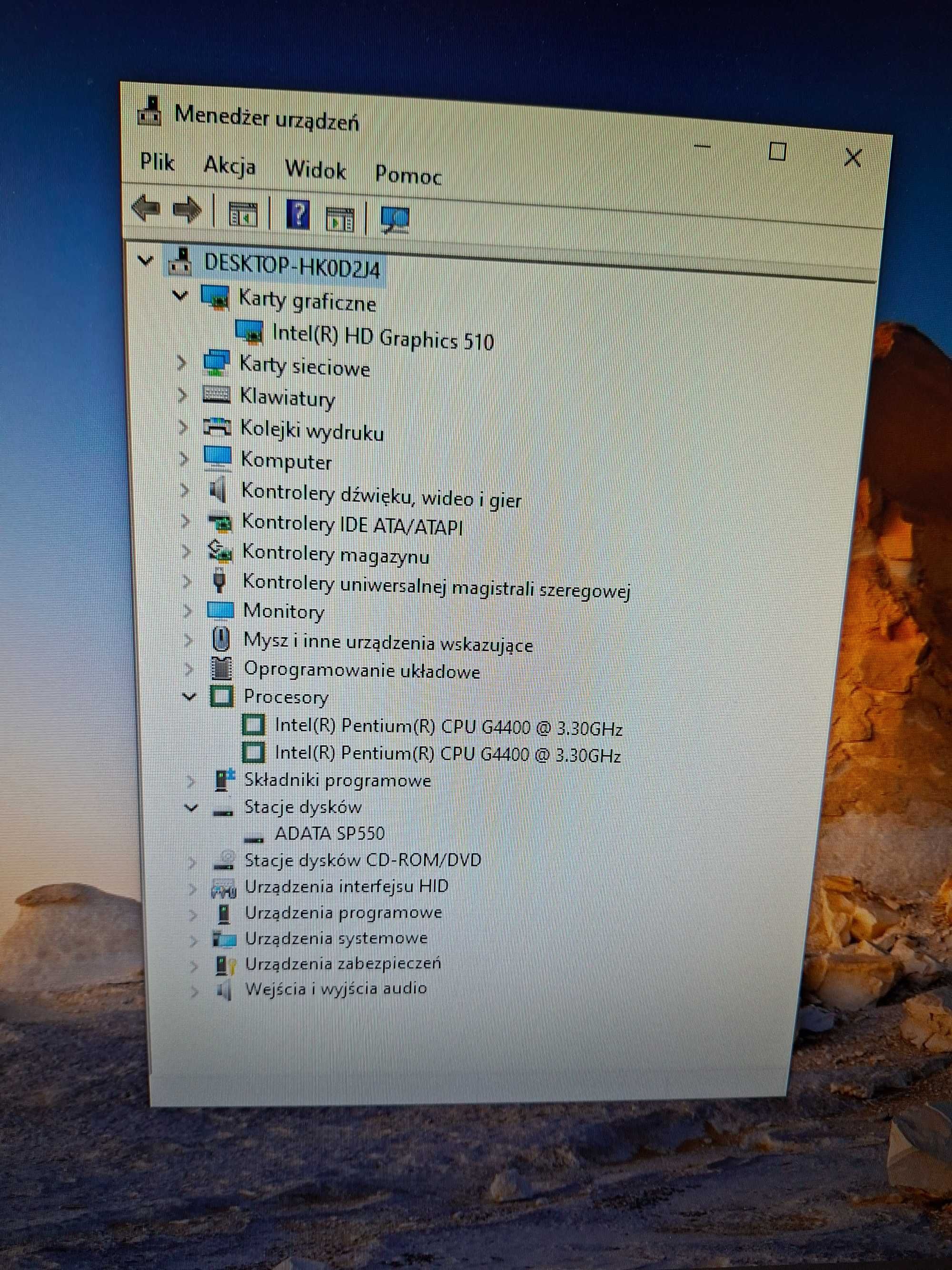The height and width of the screenshot is (1270, 952).
Task: Expand Kontrolery dźwięku, wideo i gier
Action: pos(185,490)
